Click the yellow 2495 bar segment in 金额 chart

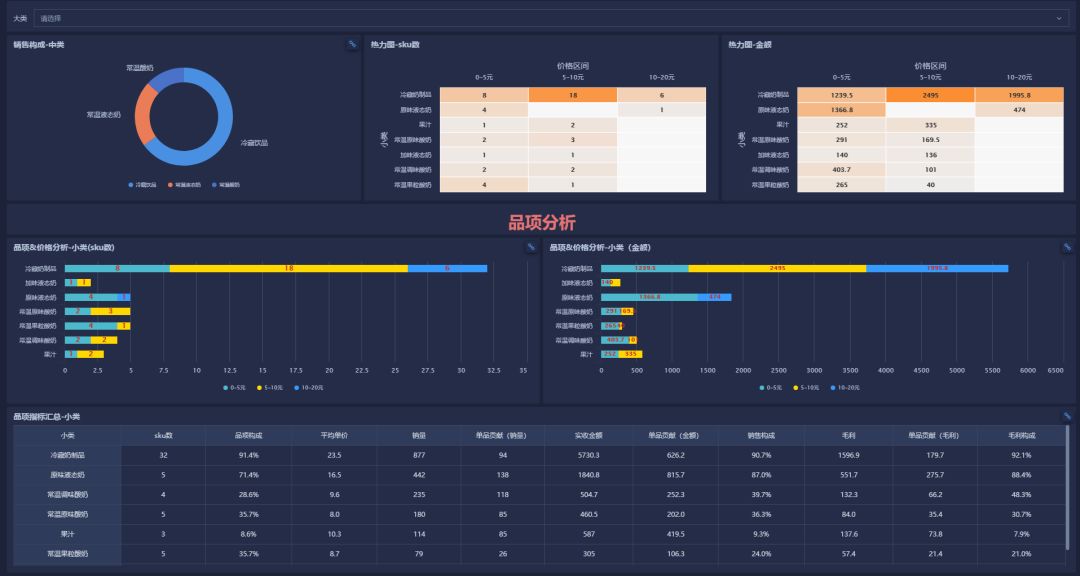[x=777, y=268]
